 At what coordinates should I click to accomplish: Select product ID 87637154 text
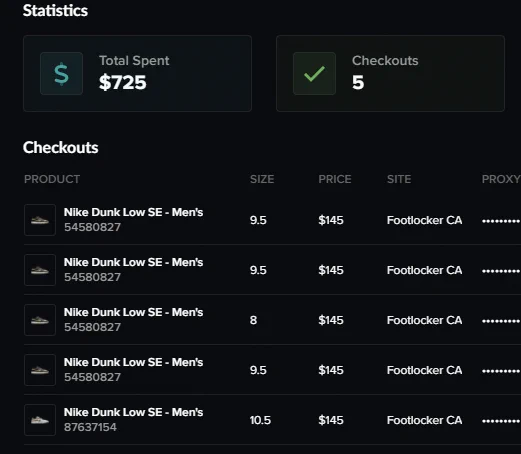(x=90, y=427)
